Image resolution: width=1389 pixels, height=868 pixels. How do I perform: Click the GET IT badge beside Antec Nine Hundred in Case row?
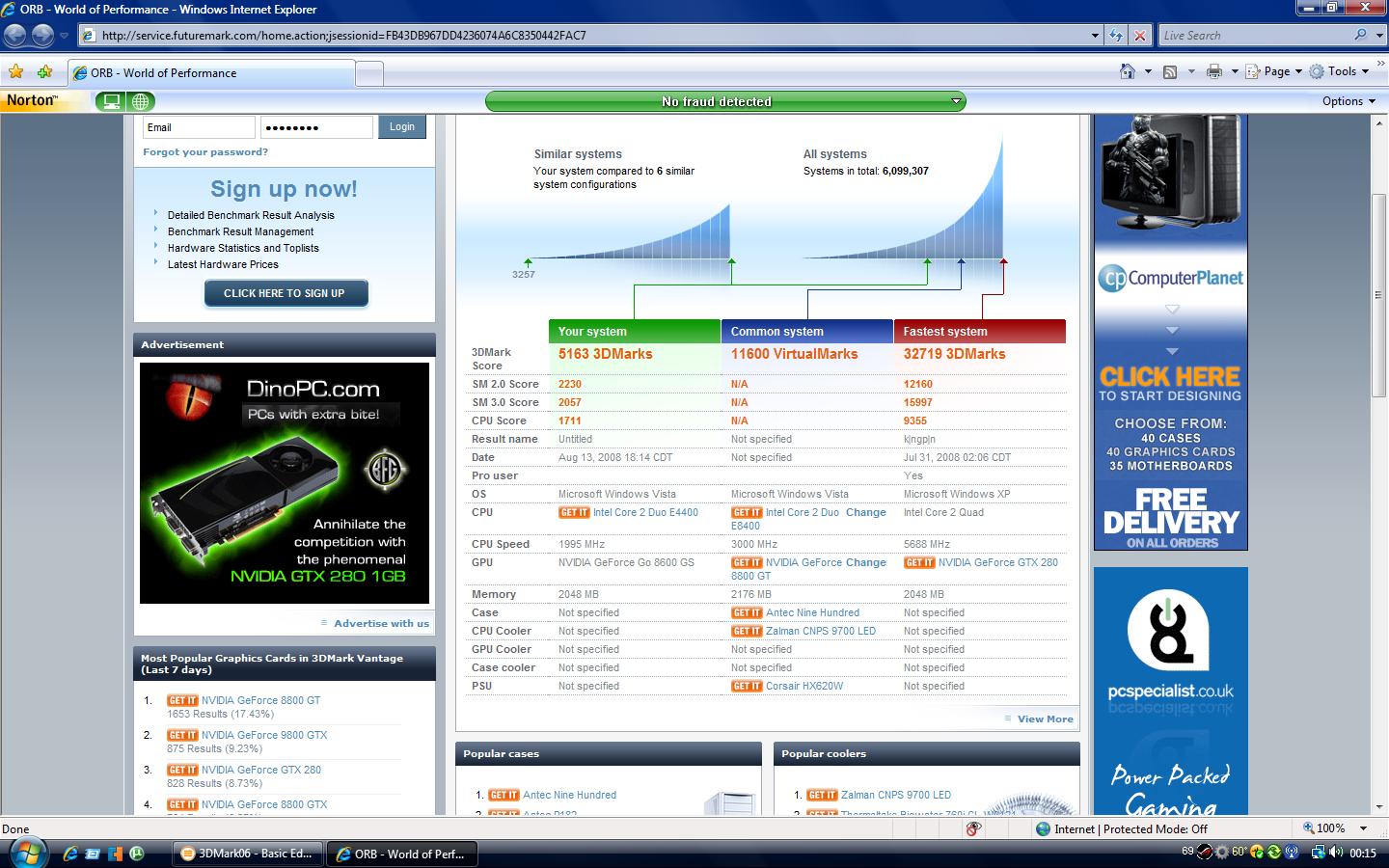tap(747, 613)
